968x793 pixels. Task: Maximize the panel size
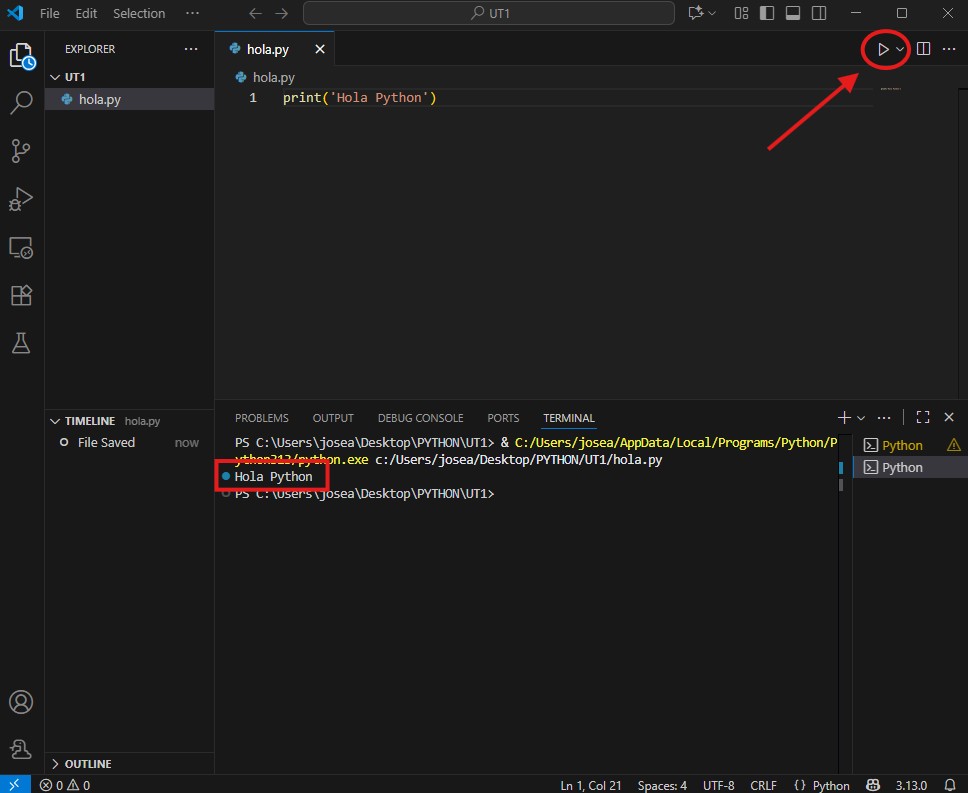coord(923,418)
